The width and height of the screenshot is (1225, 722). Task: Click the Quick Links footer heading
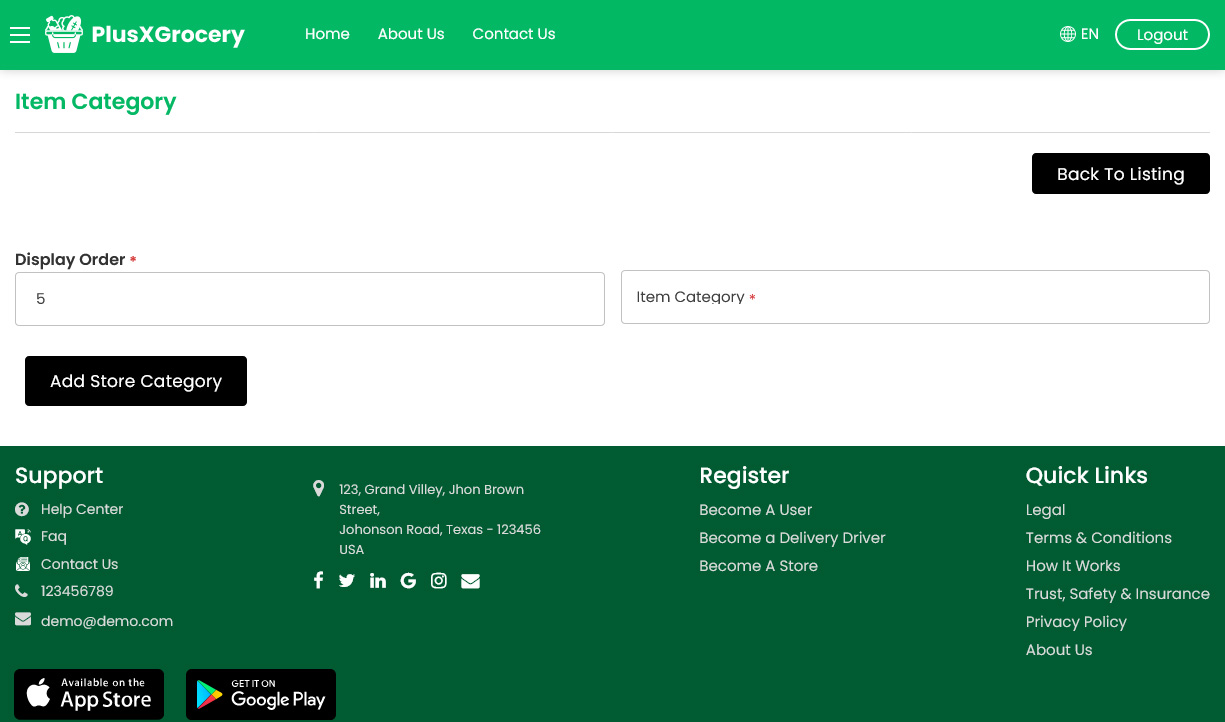[1087, 476]
